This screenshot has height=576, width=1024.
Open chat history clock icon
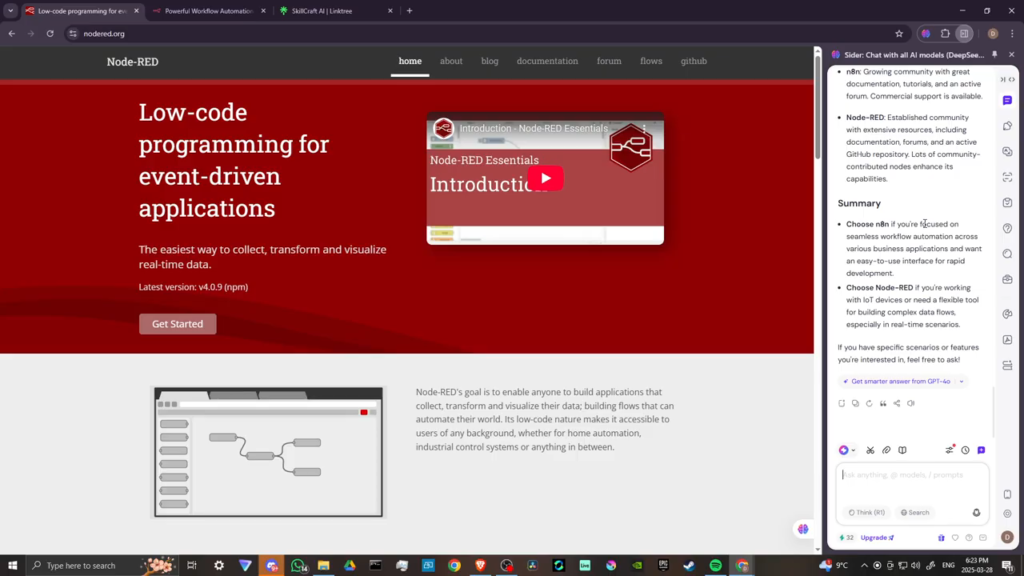tap(965, 450)
